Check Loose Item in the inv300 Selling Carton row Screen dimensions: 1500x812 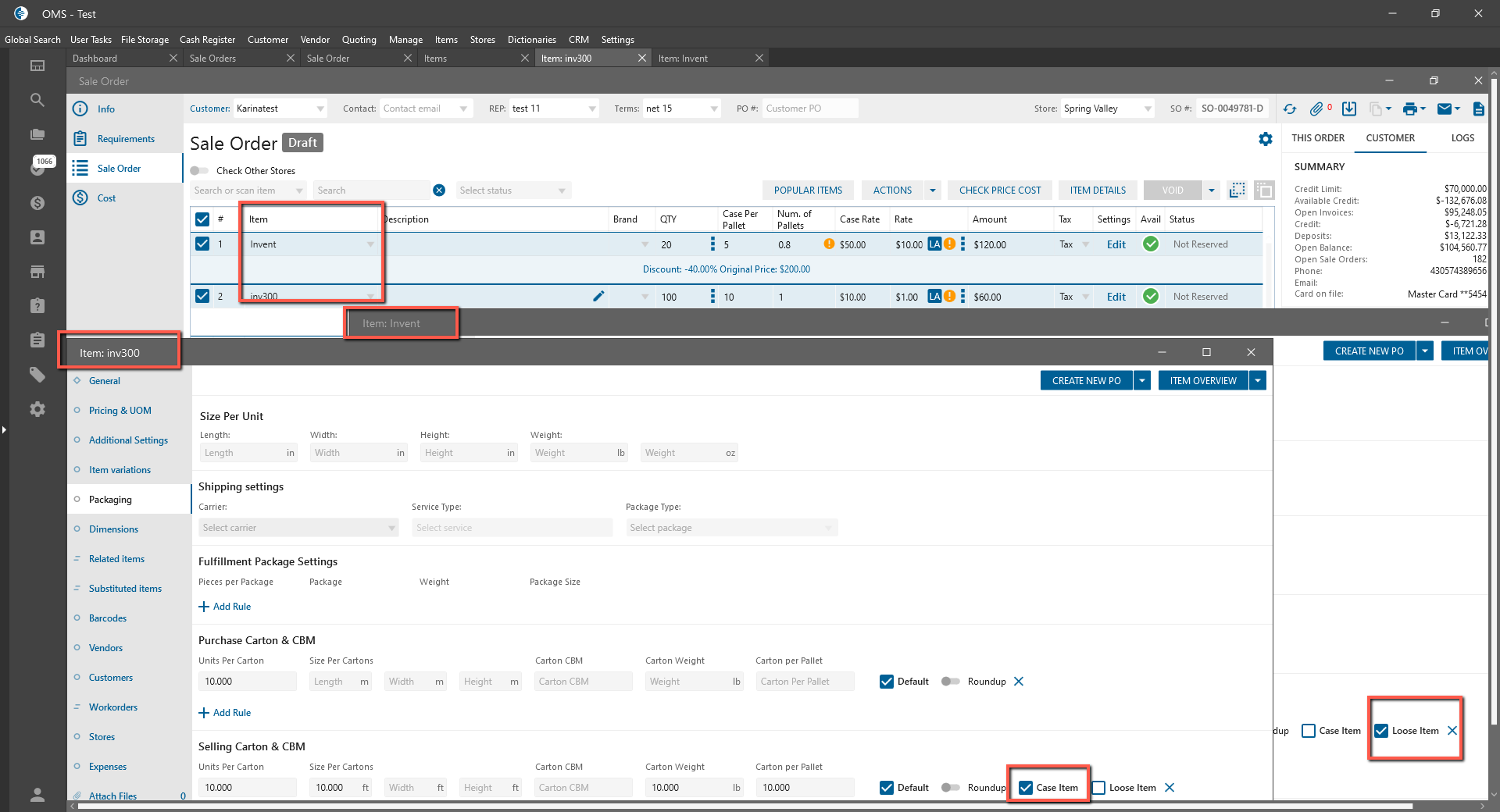[1098, 788]
